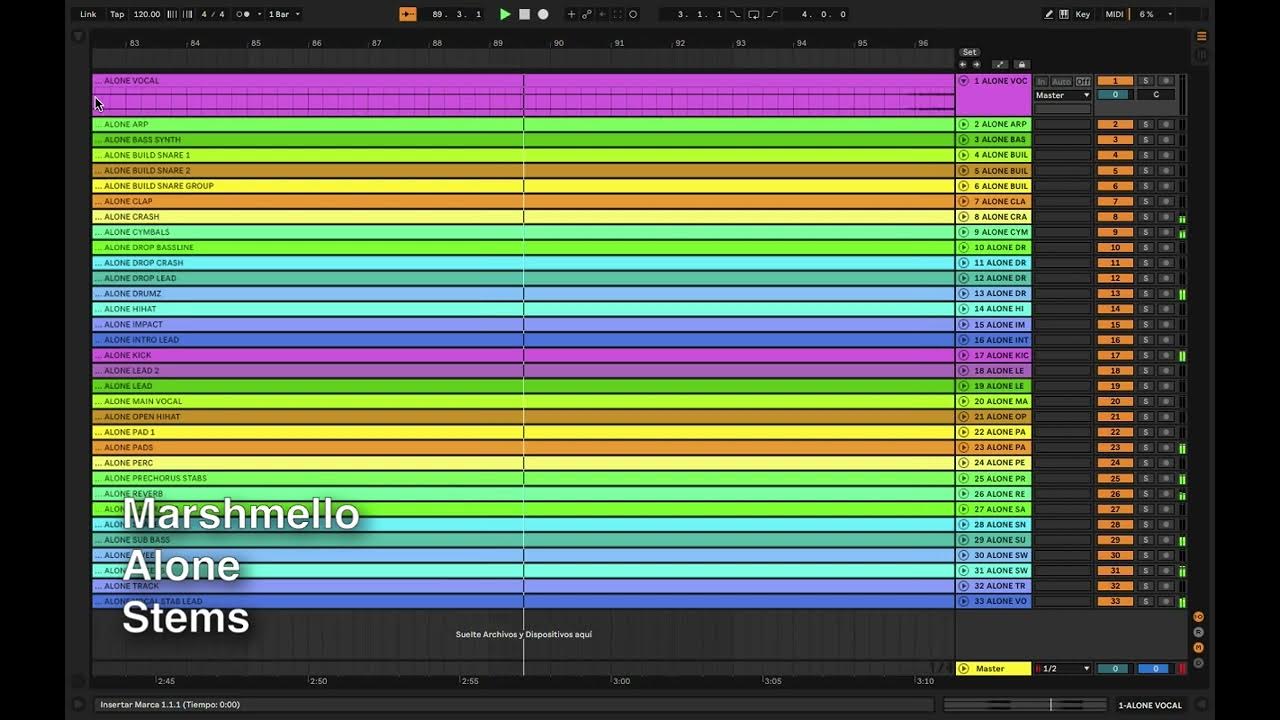Toggle Automation Arm icon

[x=587, y=14]
